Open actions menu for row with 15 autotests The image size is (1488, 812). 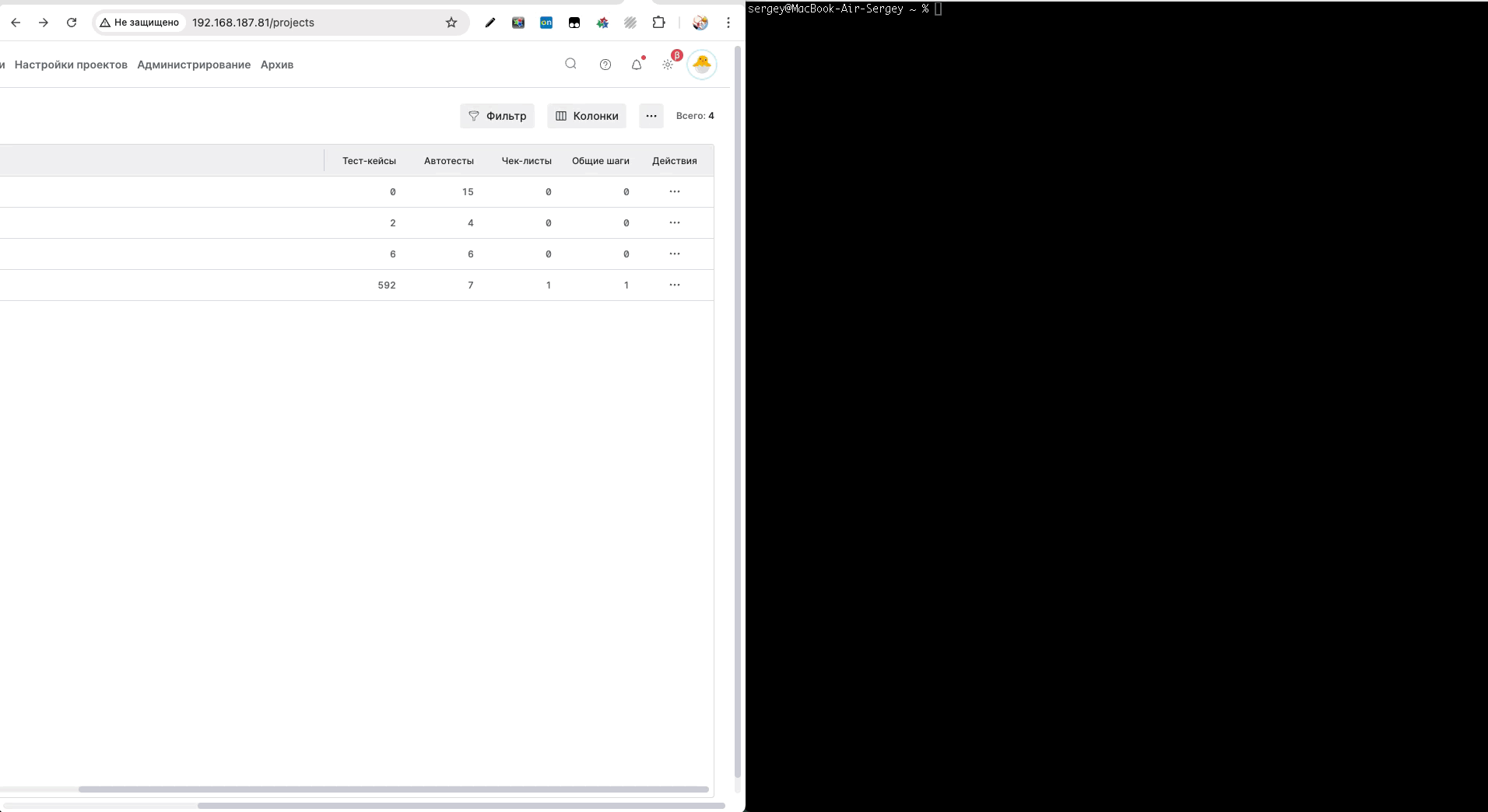(x=675, y=192)
